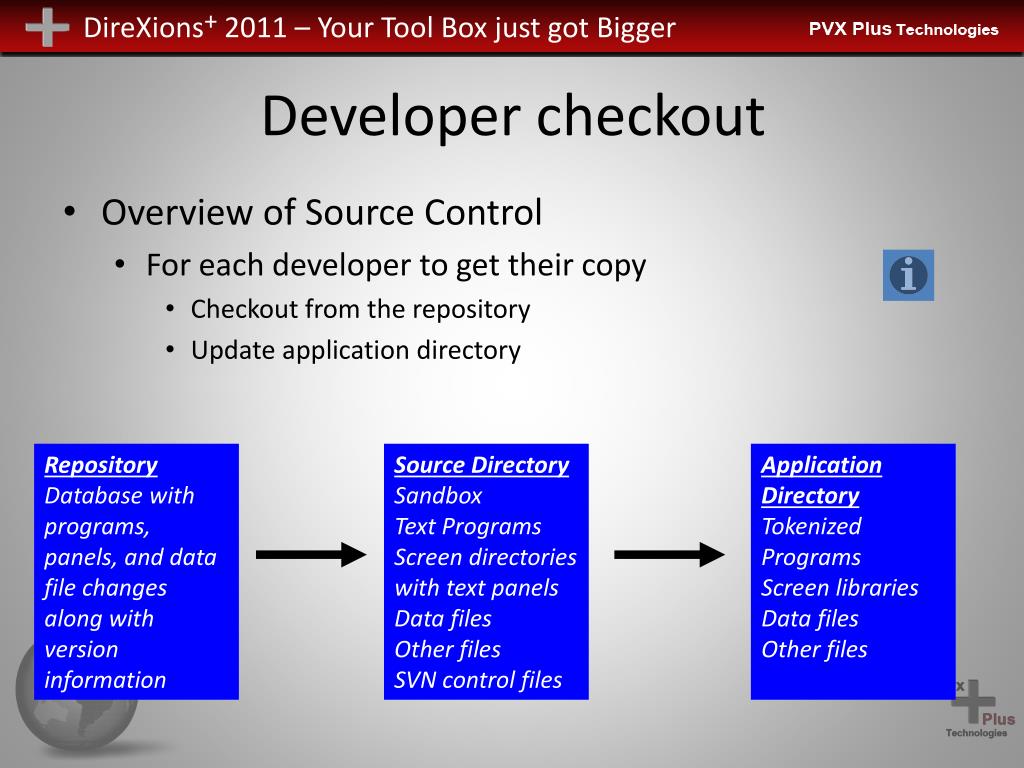This screenshot has width=1024, height=768.
Task: Click the plus logo in header
Action: coord(47,27)
